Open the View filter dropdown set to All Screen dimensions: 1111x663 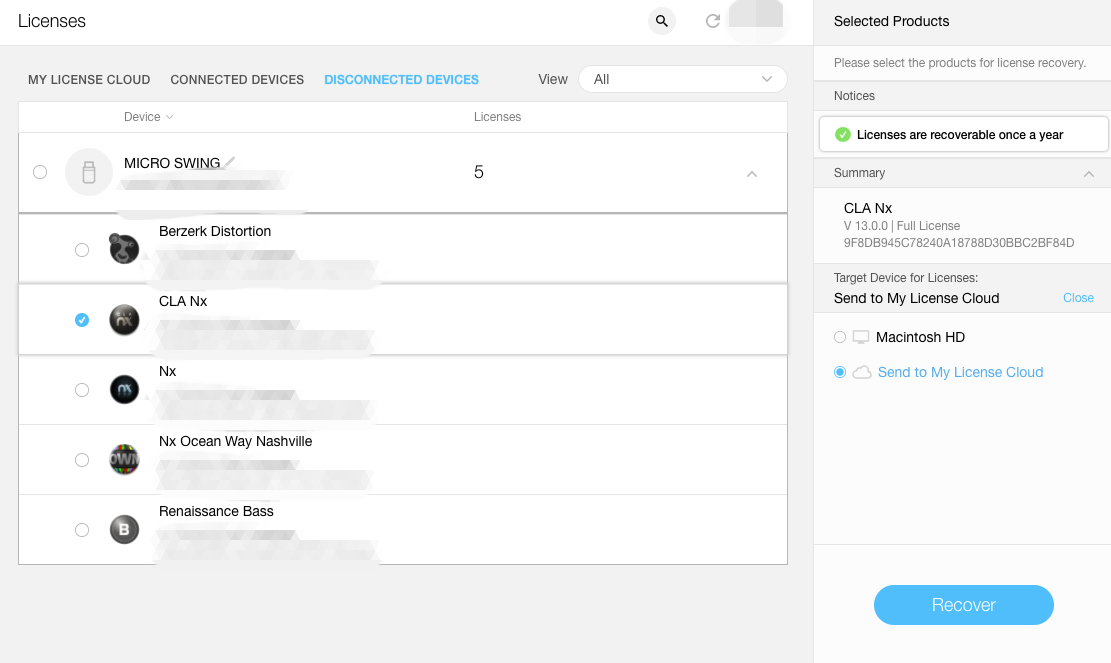tap(683, 79)
